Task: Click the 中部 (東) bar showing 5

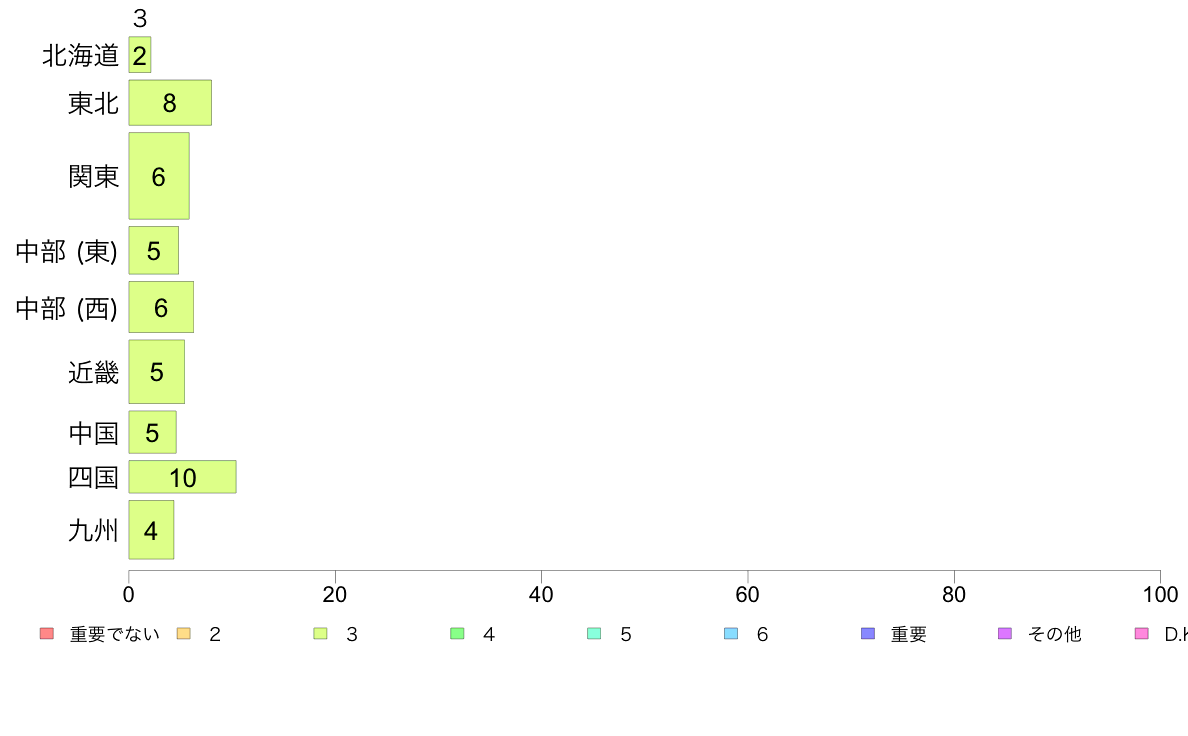Action: tap(154, 250)
